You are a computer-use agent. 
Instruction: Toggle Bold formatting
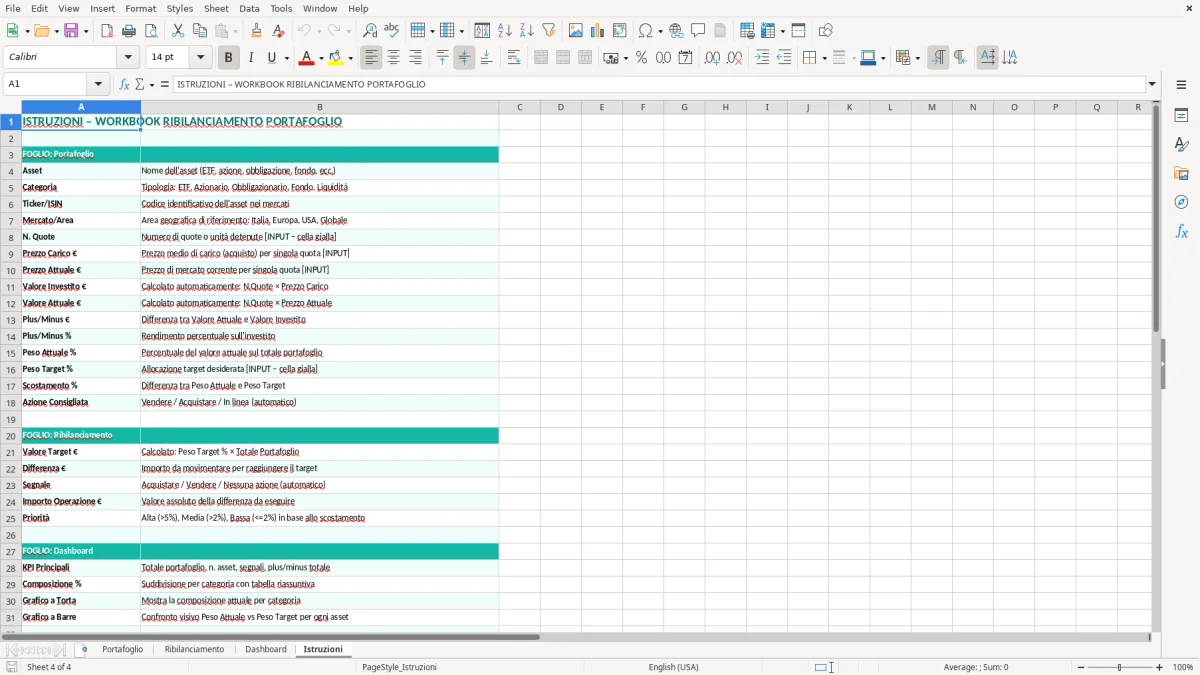click(228, 58)
